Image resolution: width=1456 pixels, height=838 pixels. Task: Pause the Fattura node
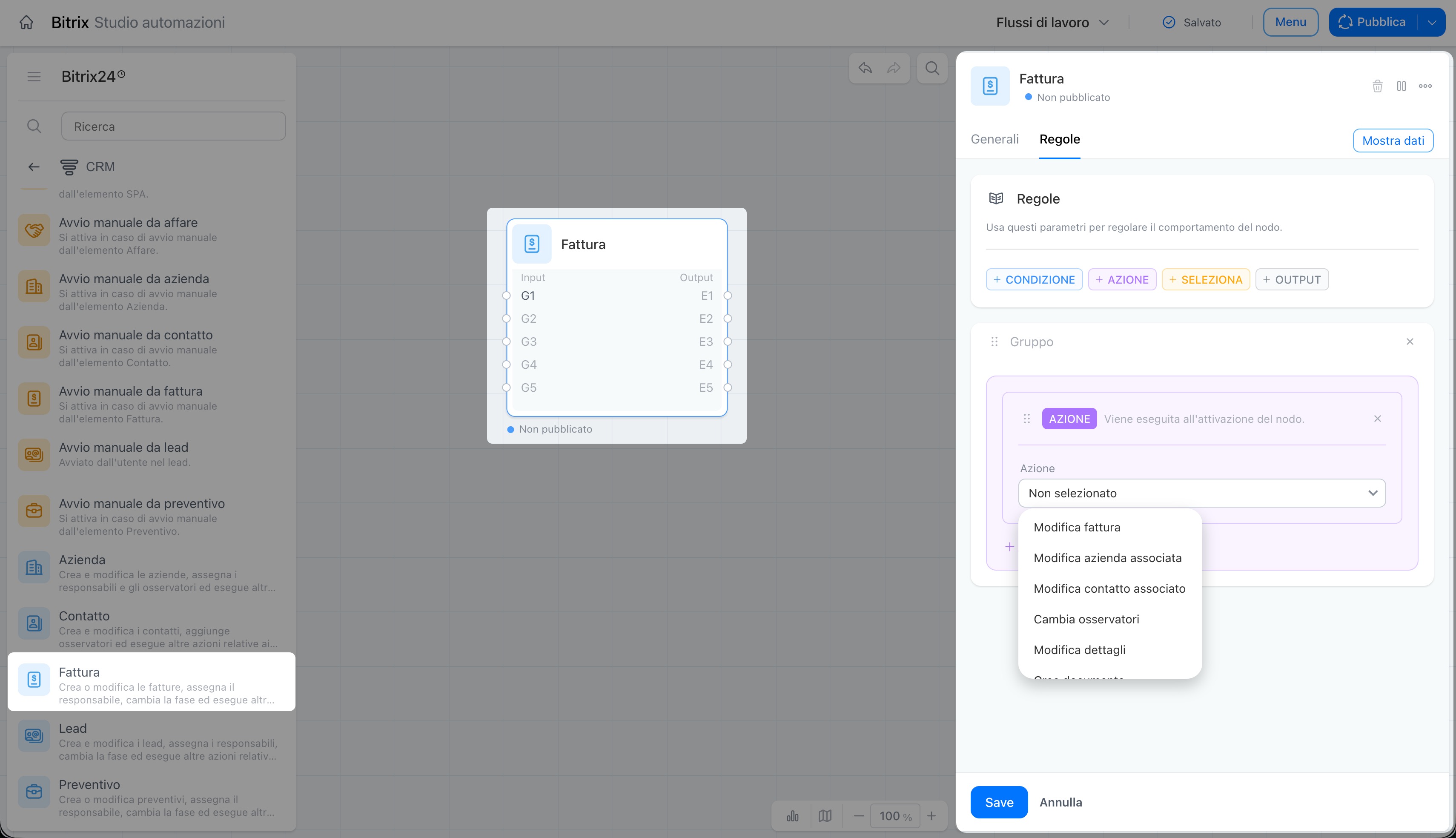click(1402, 86)
